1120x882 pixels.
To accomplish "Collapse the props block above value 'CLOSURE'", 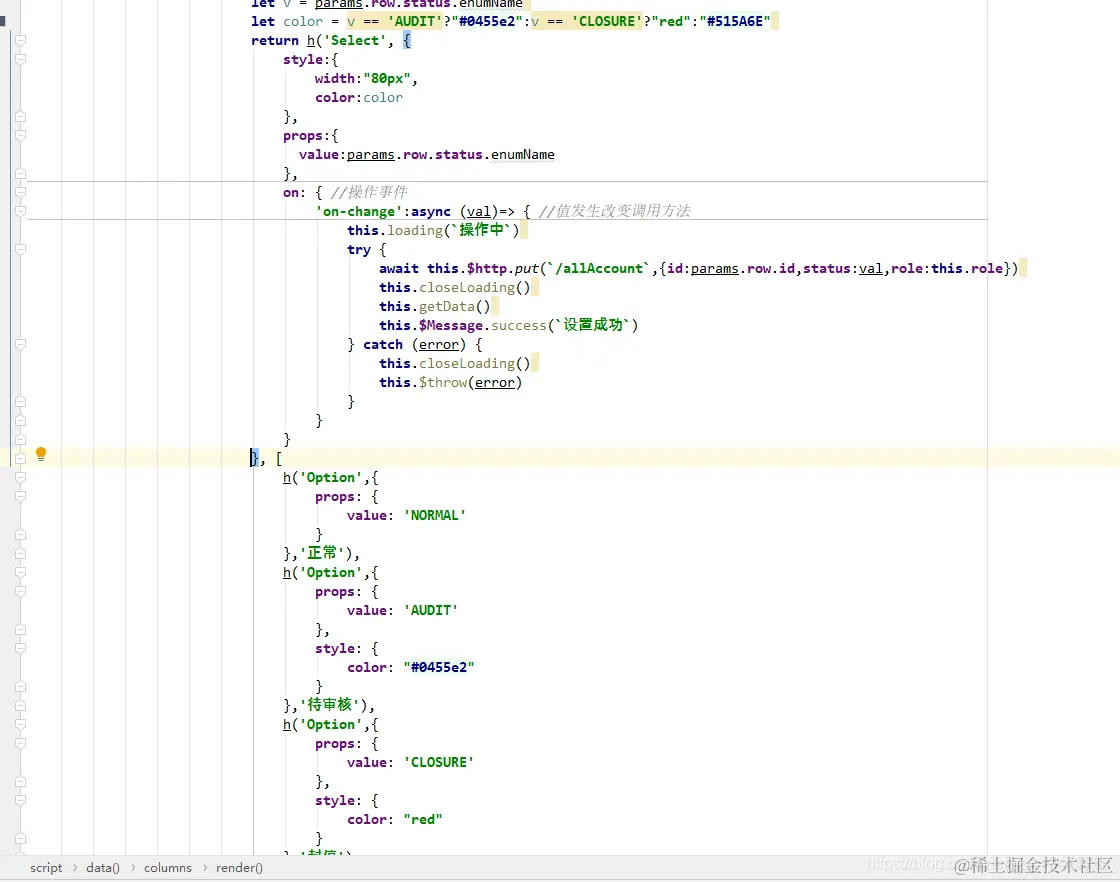I will [21, 743].
